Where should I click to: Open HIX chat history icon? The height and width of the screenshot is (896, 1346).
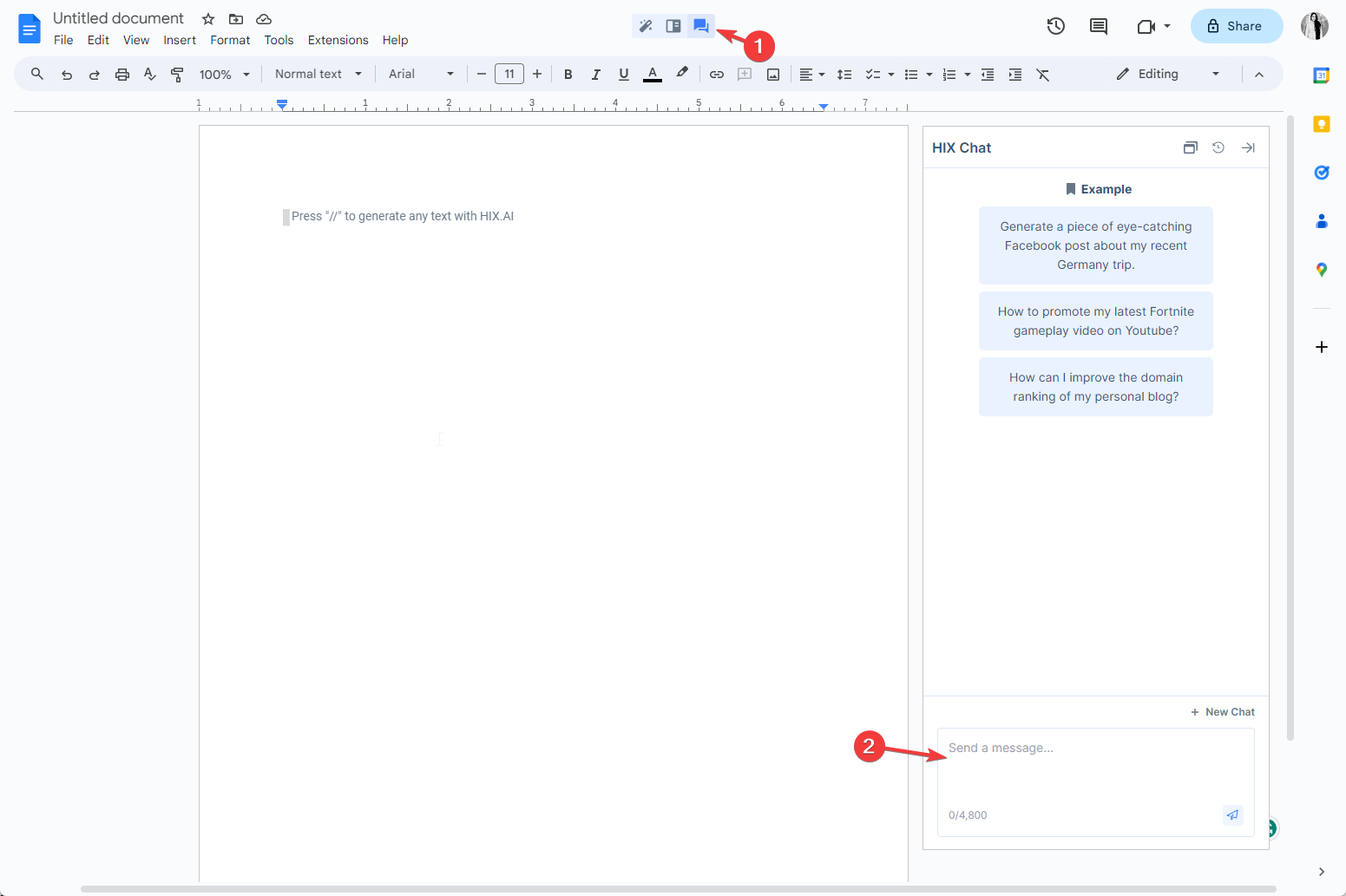[1218, 147]
